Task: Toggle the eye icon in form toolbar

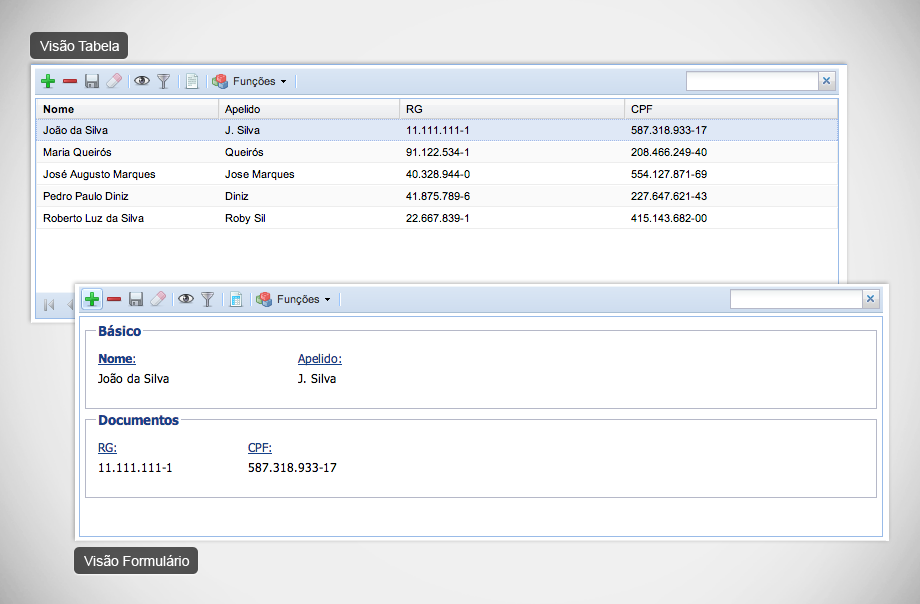Action: [x=186, y=299]
